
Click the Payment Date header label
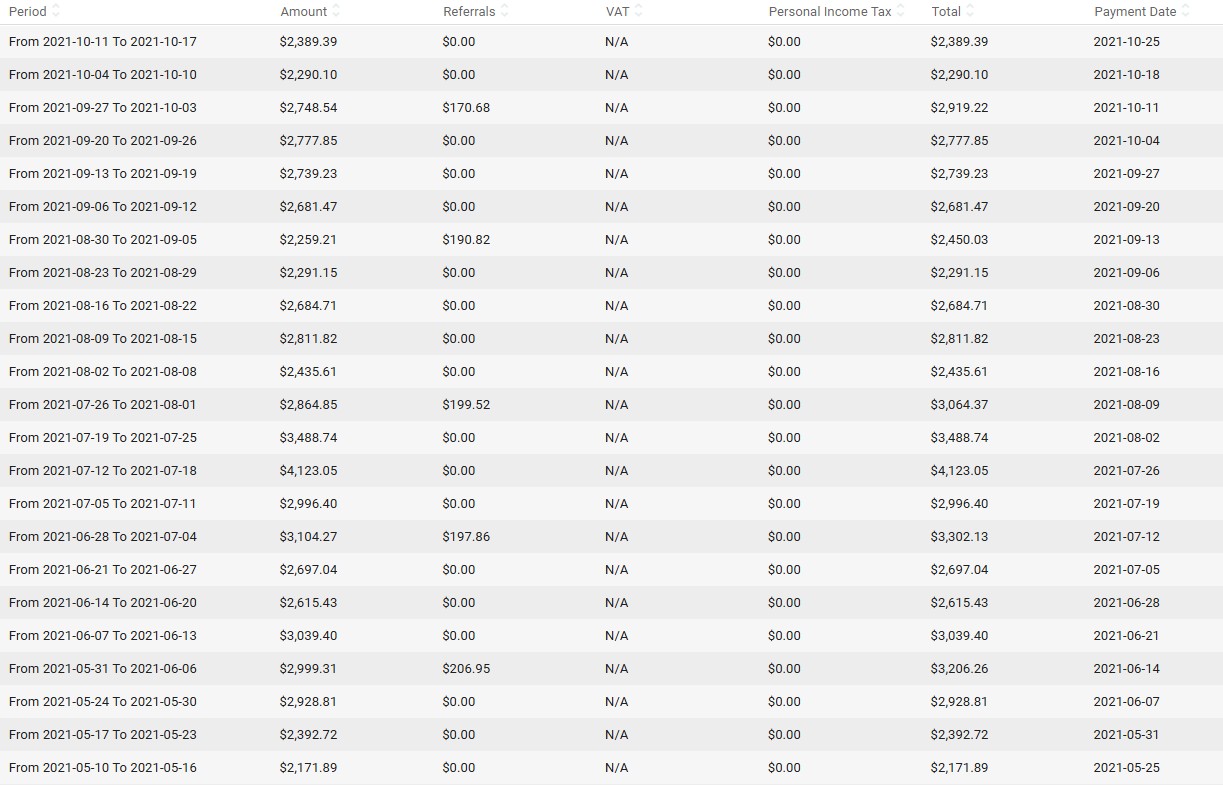pyautogui.click(x=1135, y=12)
